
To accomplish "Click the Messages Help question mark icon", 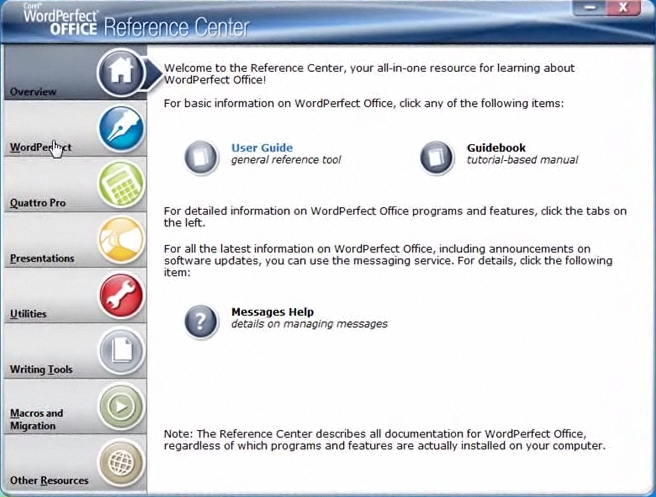I will (201, 321).
